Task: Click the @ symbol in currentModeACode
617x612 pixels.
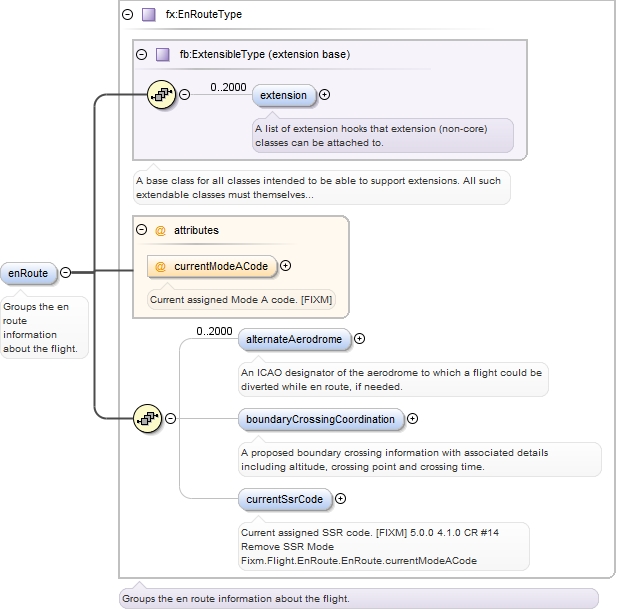Action: tap(161, 266)
